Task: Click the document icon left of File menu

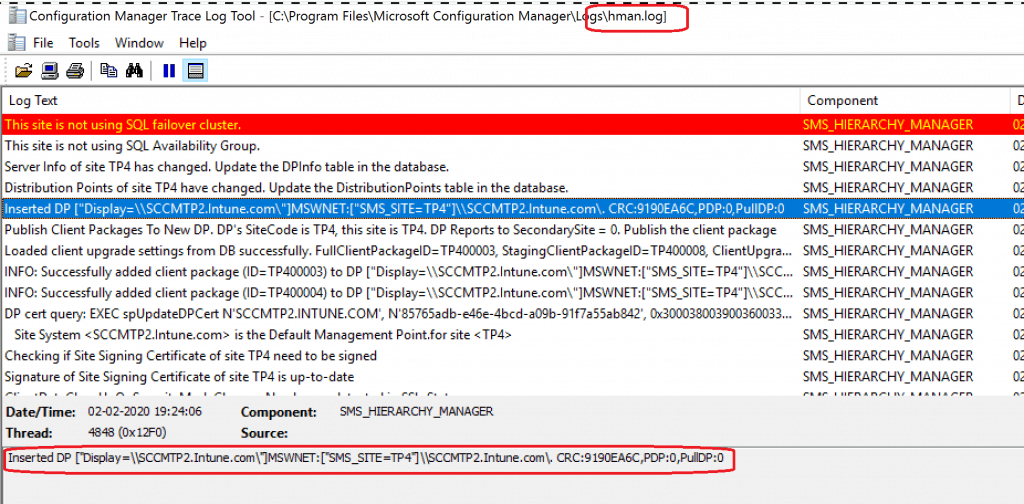Action: pos(16,43)
